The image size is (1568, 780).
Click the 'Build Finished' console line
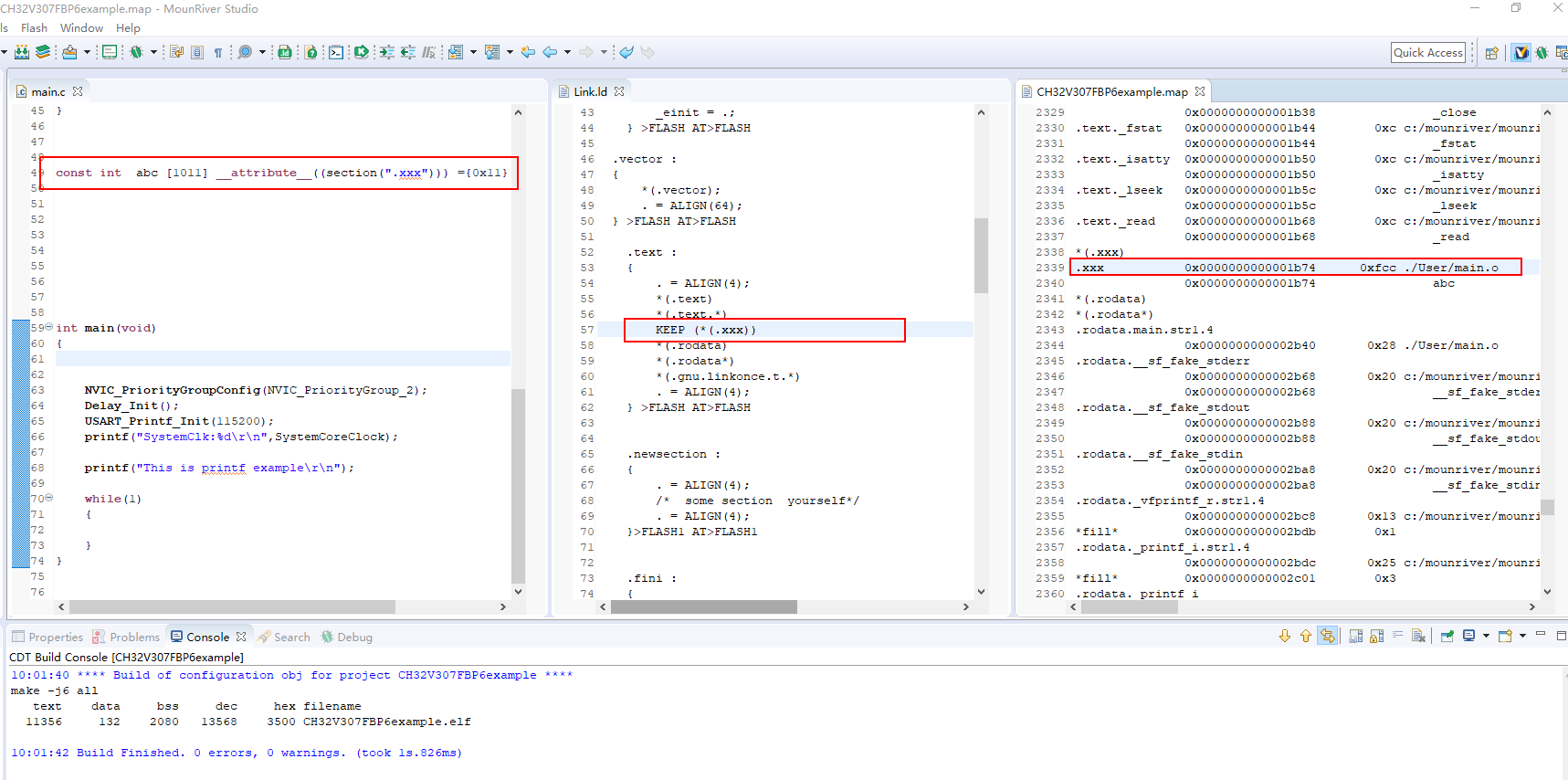(x=237, y=753)
